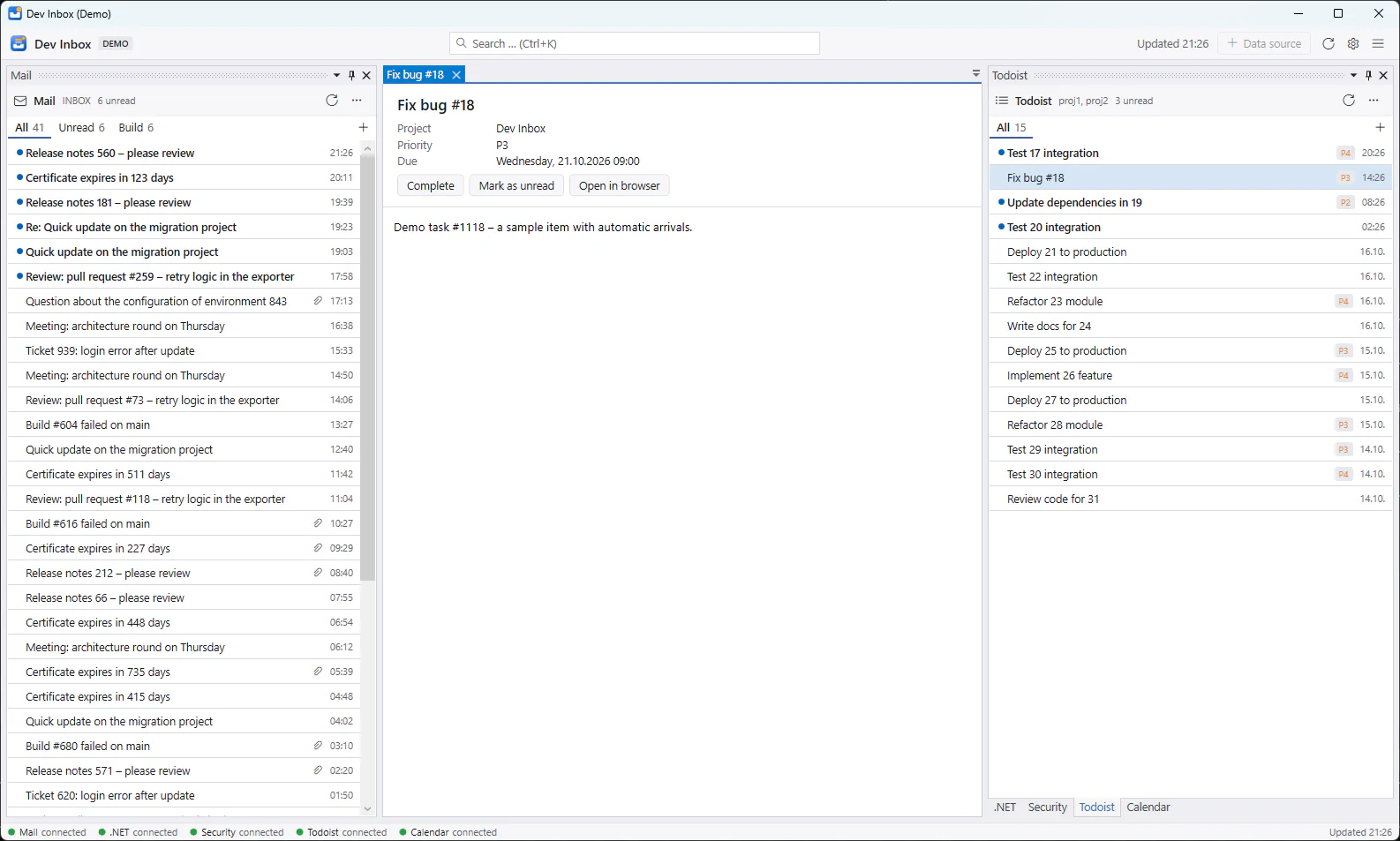This screenshot has width=1400, height=841.
Task: Add a Data source
Action: click(x=1264, y=43)
